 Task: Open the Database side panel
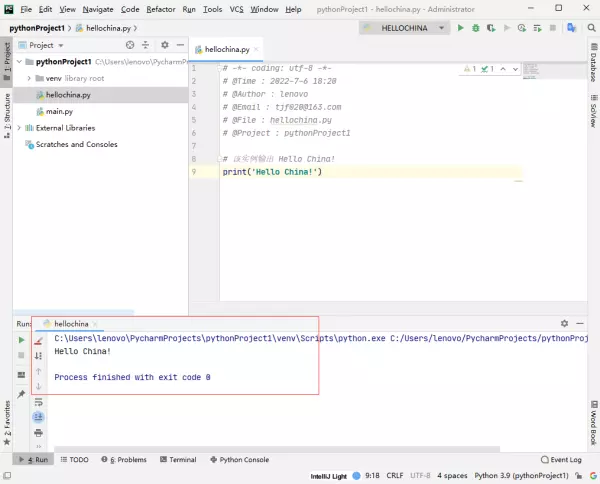[x=593, y=62]
